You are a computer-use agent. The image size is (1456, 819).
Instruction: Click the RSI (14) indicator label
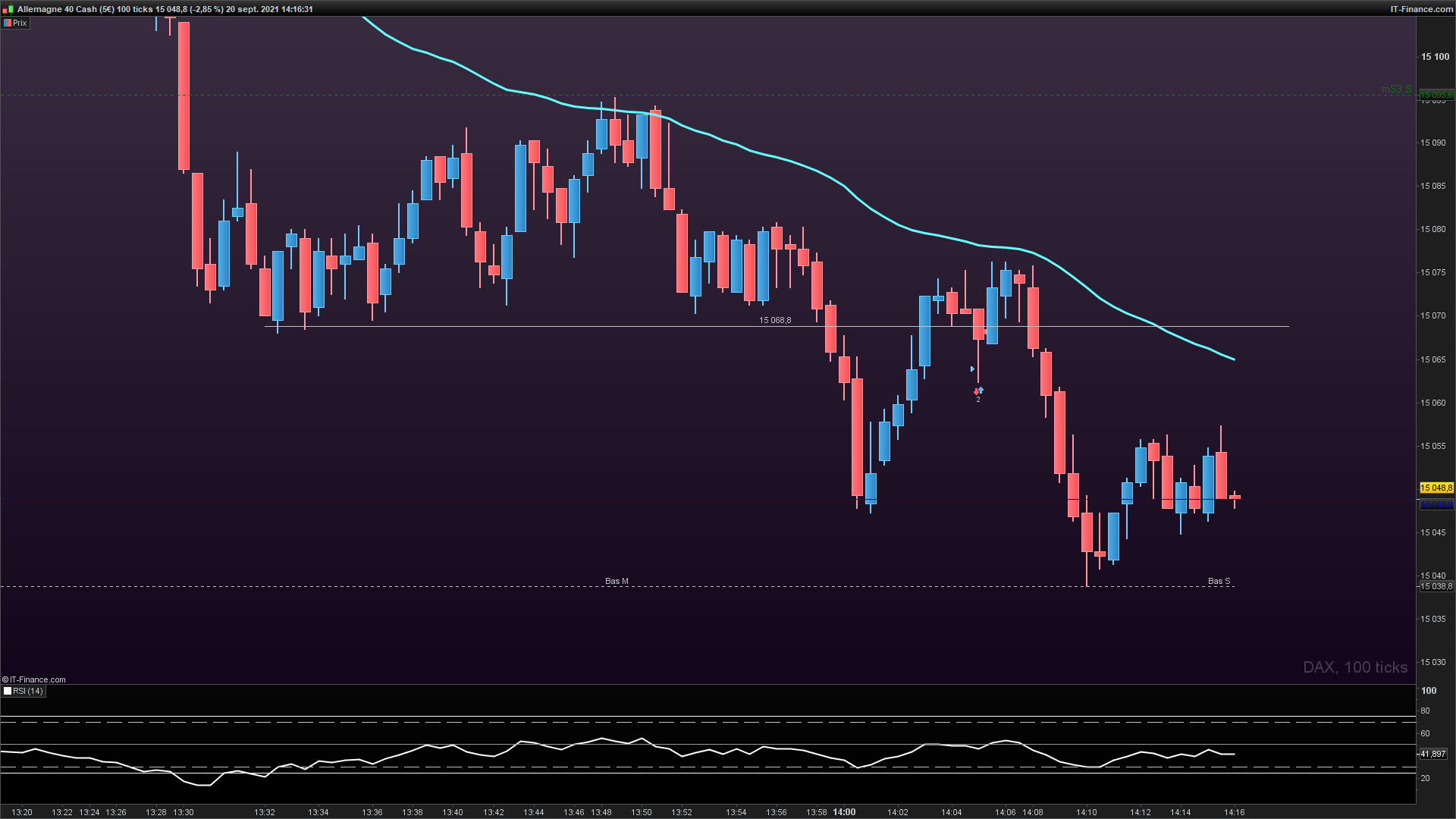tap(28, 691)
